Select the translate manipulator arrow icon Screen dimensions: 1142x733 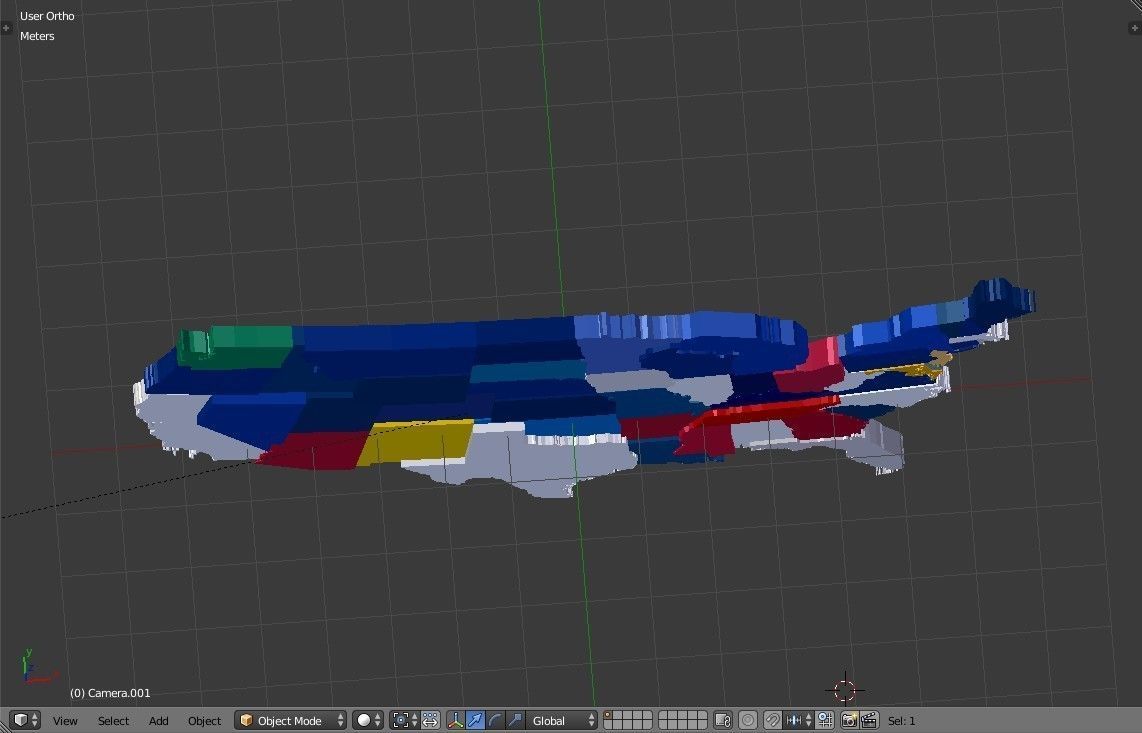pyautogui.click(x=475, y=720)
